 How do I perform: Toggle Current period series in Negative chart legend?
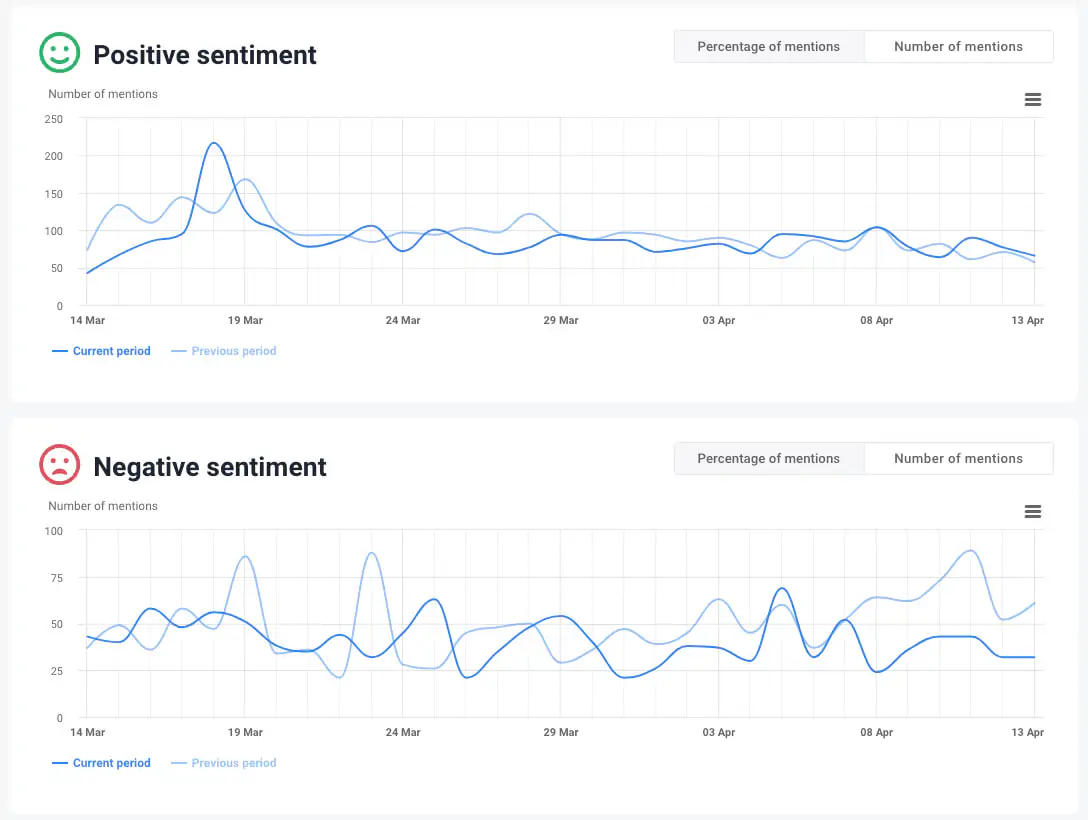tap(101, 763)
